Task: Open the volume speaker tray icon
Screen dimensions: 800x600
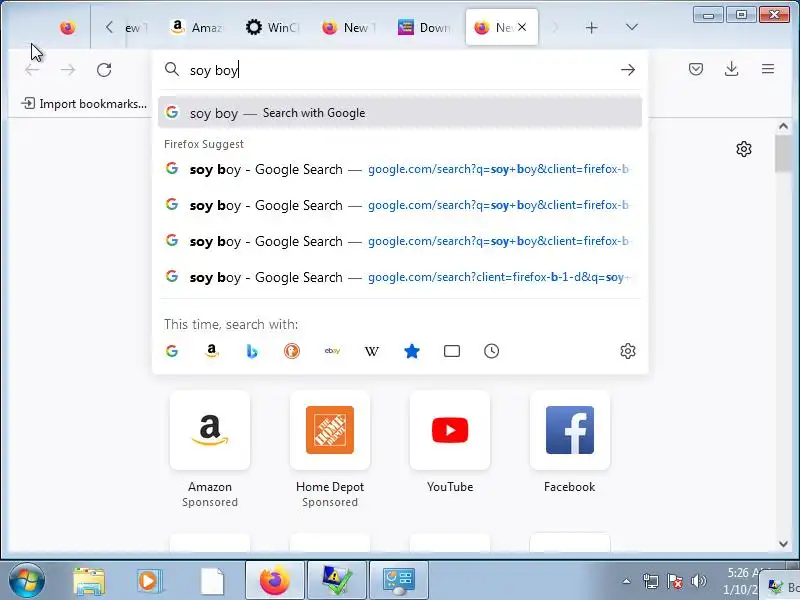Action: (x=698, y=581)
